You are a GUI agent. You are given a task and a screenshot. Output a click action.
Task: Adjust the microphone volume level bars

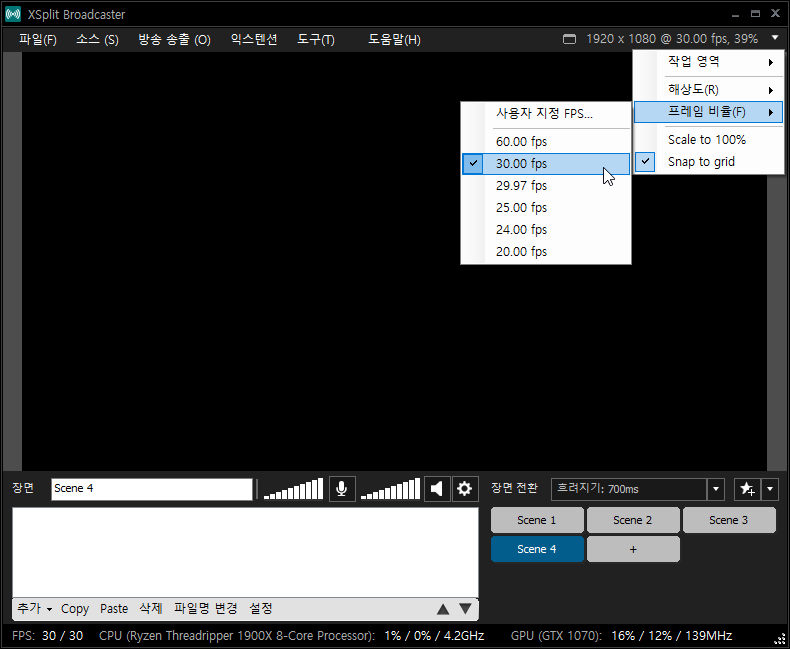(x=293, y=489)
